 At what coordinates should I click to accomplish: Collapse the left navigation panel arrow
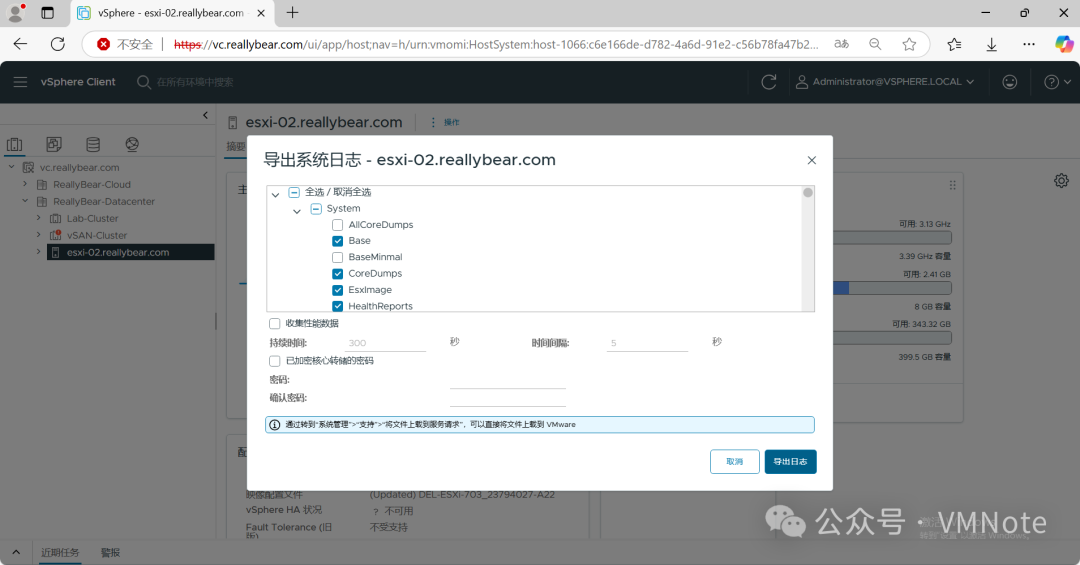tap(205, 115)
